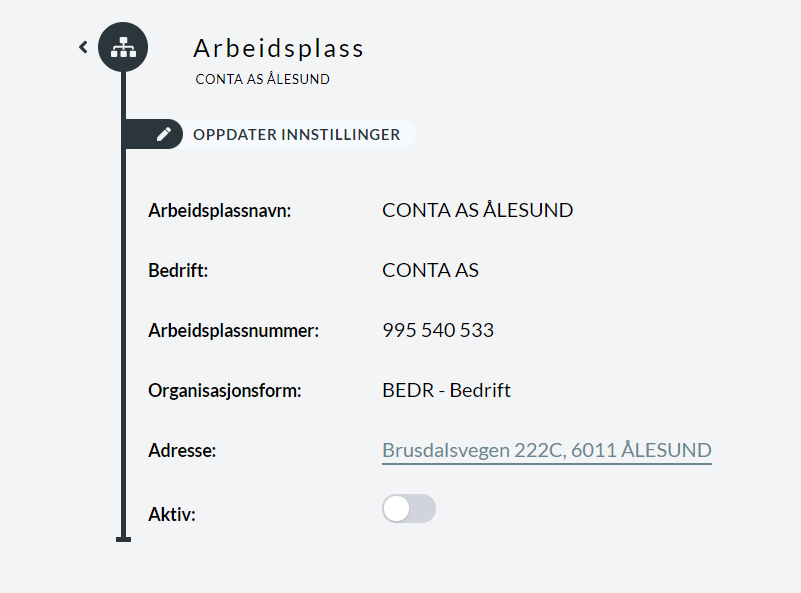Click the Aktiv label text
Screen dimensions: 801x593
(x=172, y=514)
